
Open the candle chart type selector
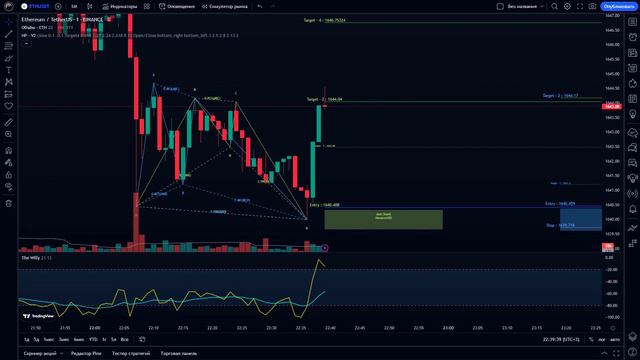point(90,6)
